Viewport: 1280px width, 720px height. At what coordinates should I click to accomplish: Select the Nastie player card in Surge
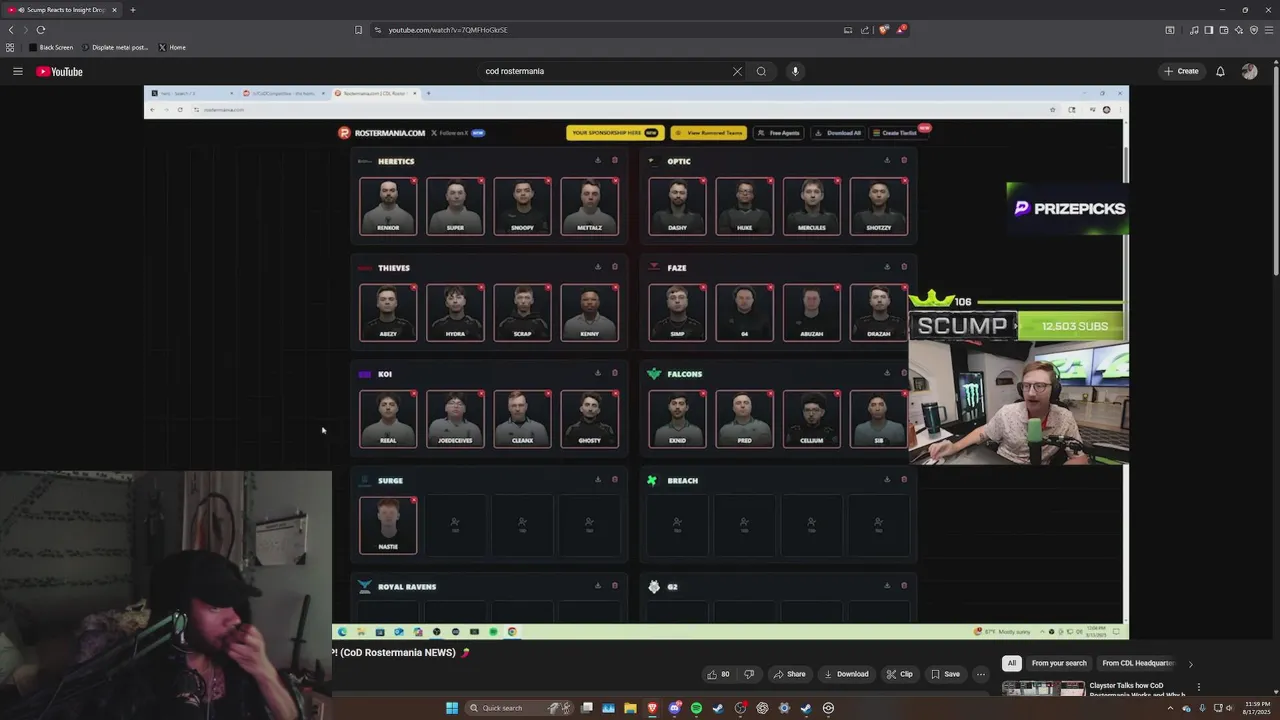[388, 525]
